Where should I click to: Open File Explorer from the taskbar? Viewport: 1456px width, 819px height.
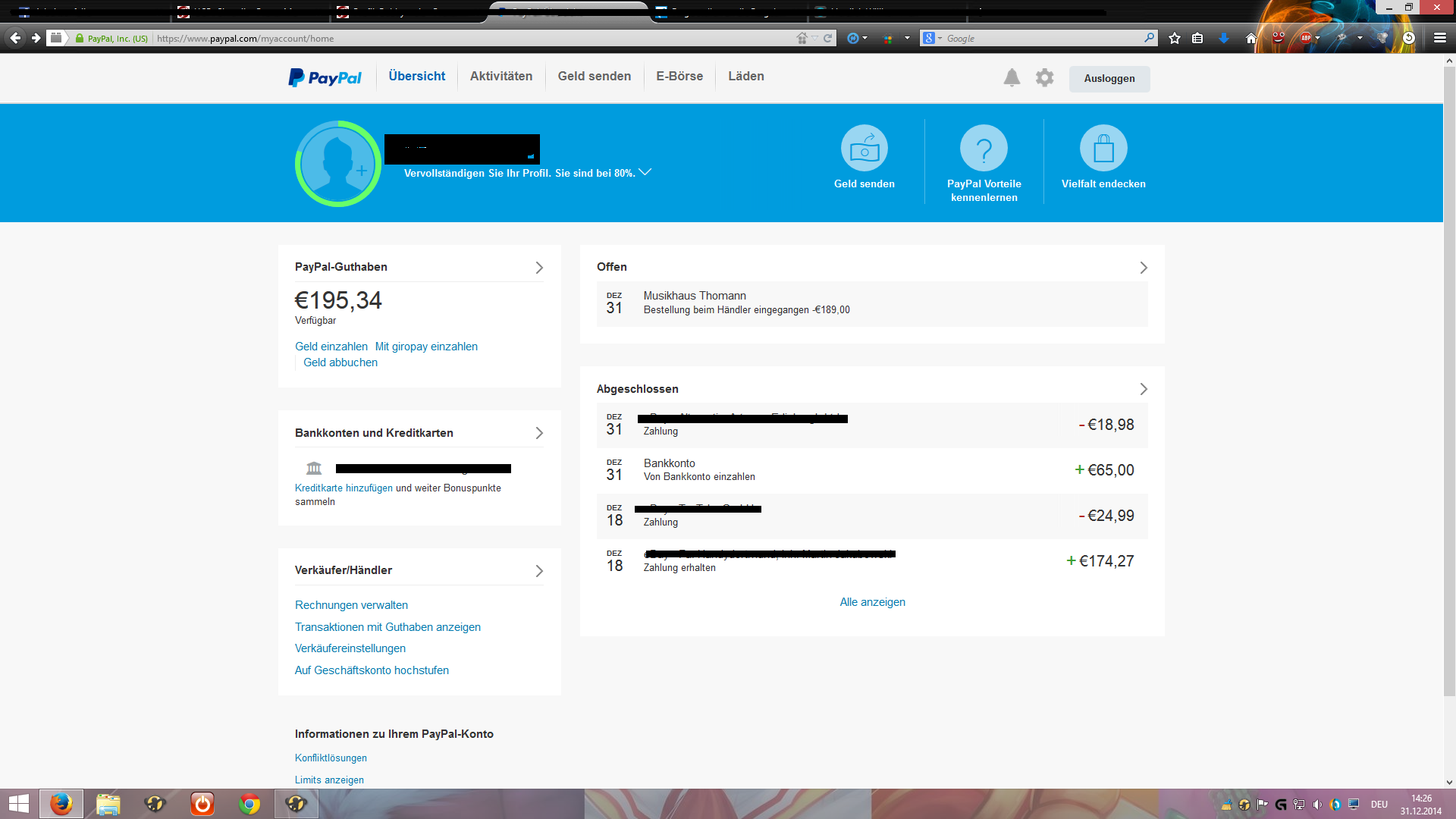(108, 804)
